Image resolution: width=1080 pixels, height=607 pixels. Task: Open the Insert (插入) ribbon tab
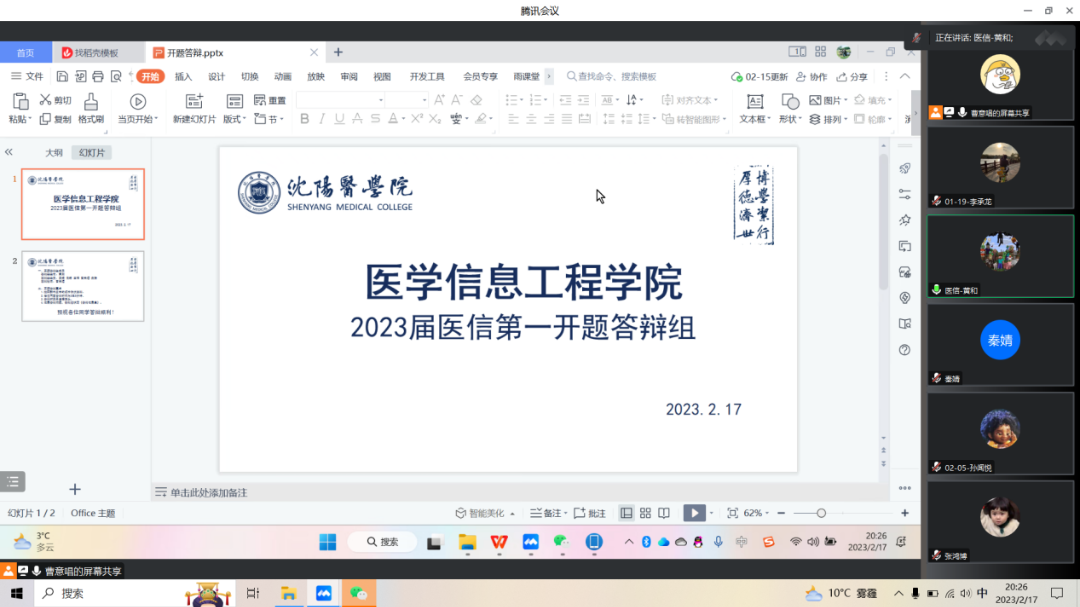tap(183, 76)
